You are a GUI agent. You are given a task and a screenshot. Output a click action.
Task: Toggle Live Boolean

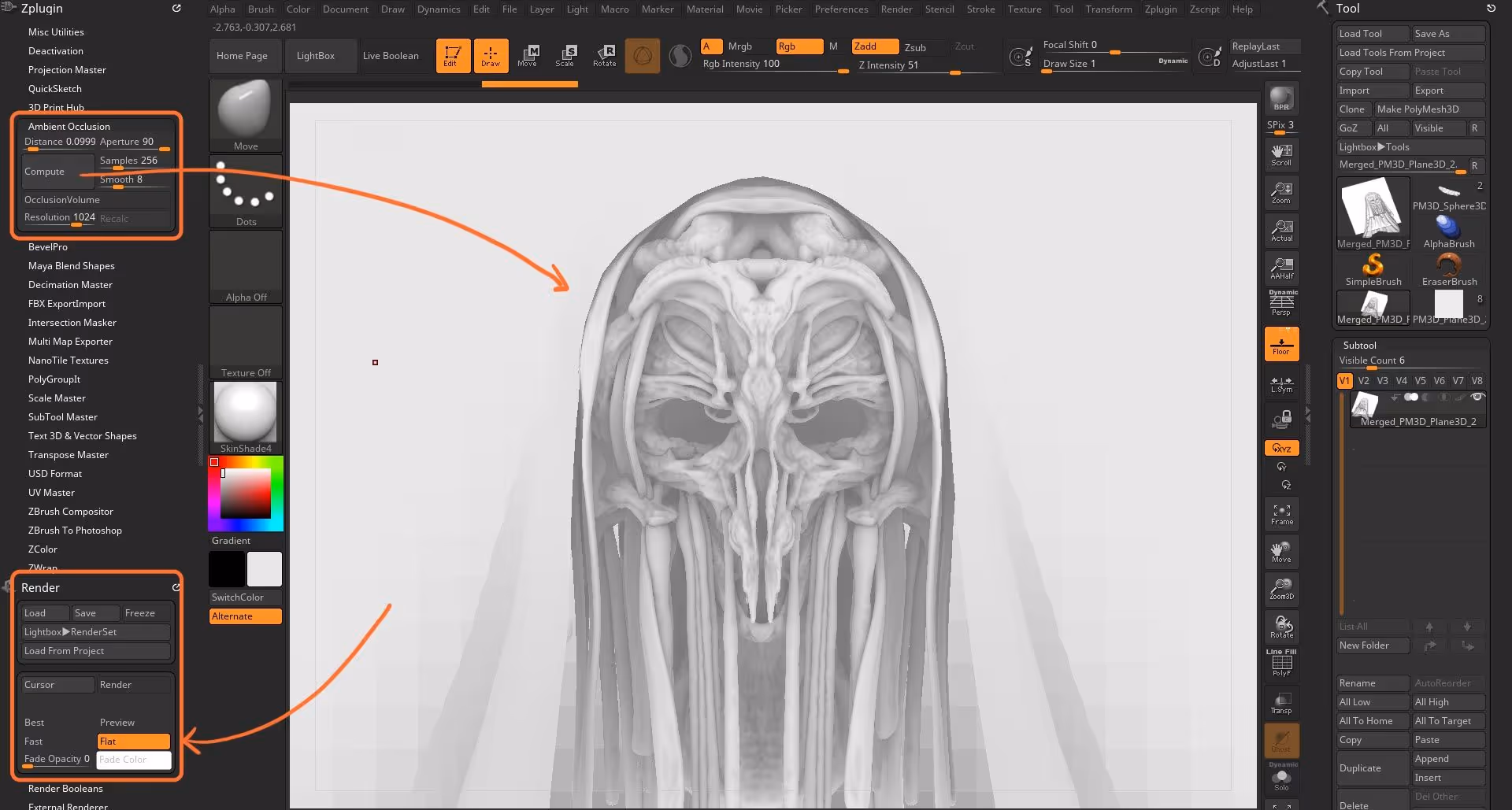tap(391, 56)
